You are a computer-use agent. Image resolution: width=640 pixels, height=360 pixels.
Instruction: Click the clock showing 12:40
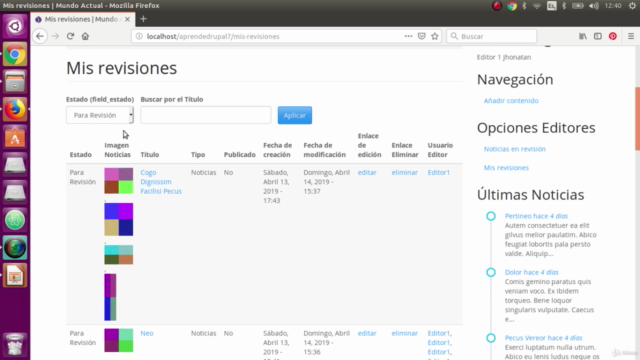(613, 6)
